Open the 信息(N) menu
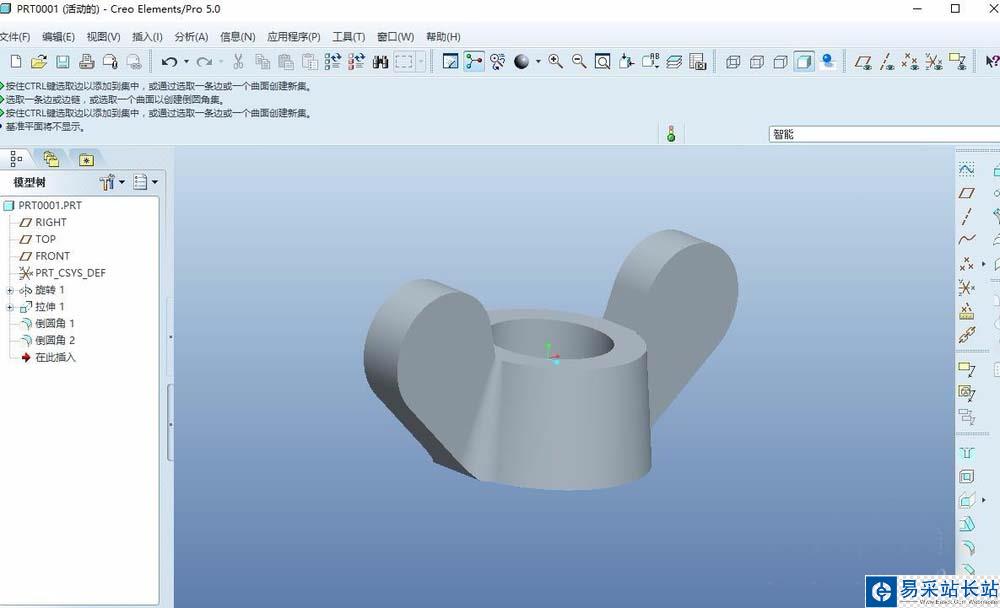1000x608 pixels. coord(237,37)
